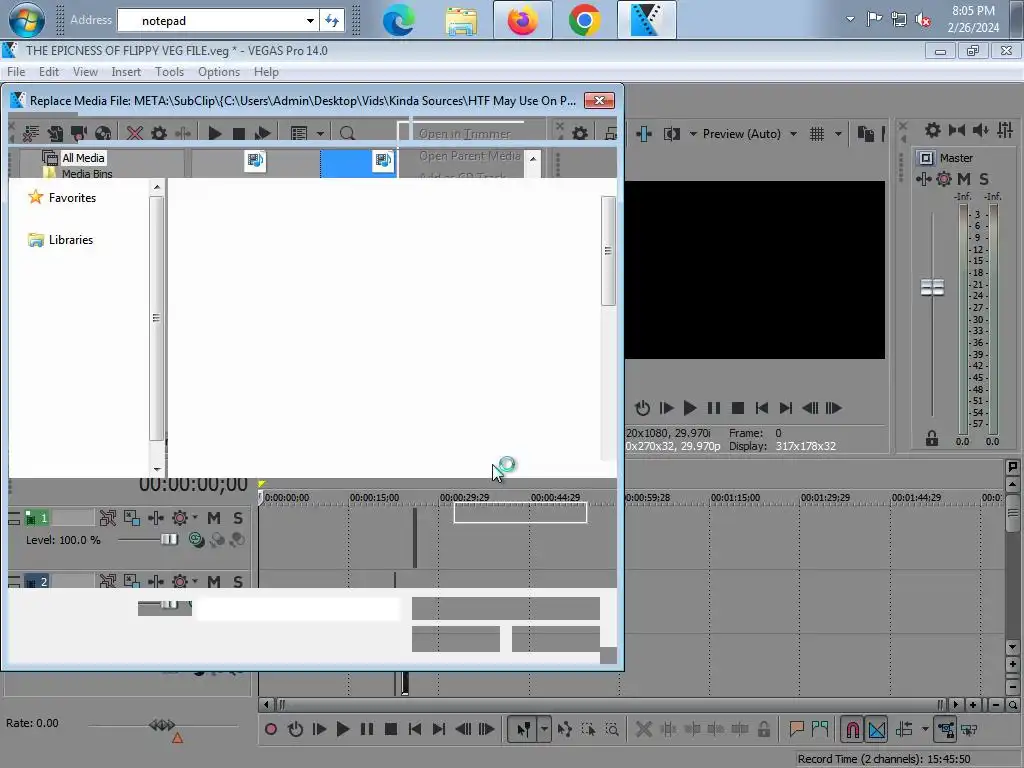The image size is (1024, 768).
Task: Solo video track 1 with S button
Action: click(x=238, y=518)
